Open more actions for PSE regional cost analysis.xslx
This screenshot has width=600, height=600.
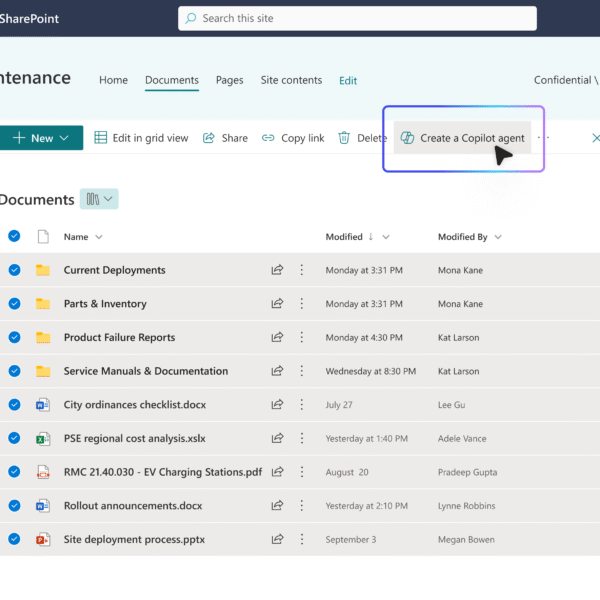click(302, 438)
